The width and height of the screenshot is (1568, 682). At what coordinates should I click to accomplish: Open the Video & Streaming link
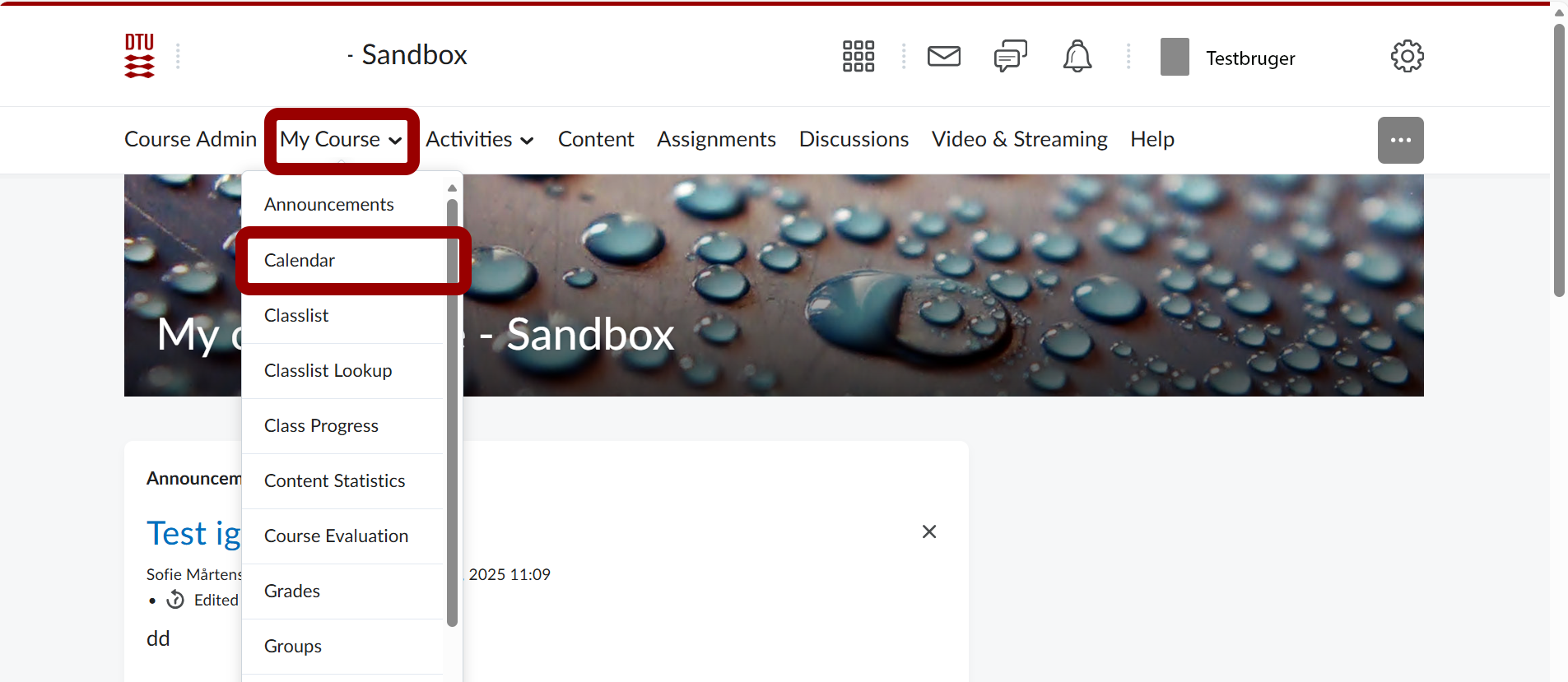pyautogui.click(x=1019, y=140)
